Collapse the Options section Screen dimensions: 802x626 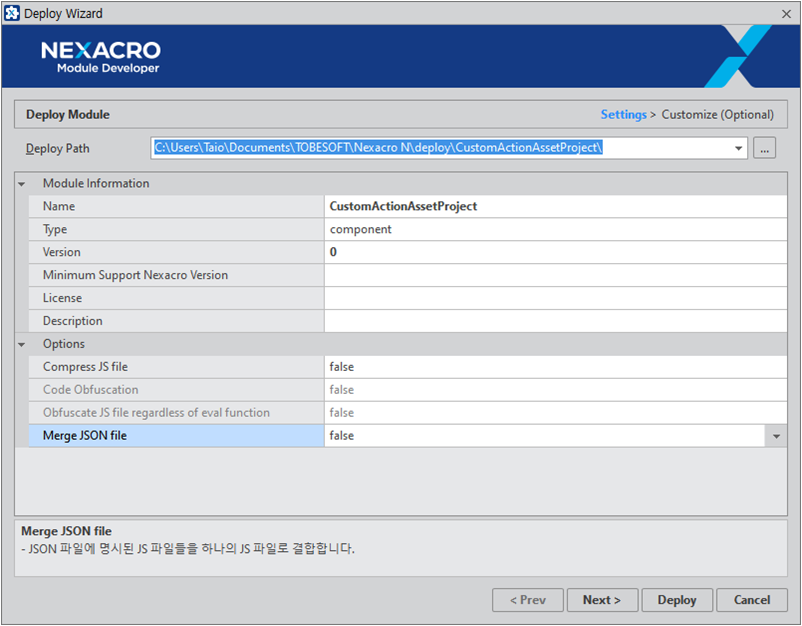[x=22, y=345]
